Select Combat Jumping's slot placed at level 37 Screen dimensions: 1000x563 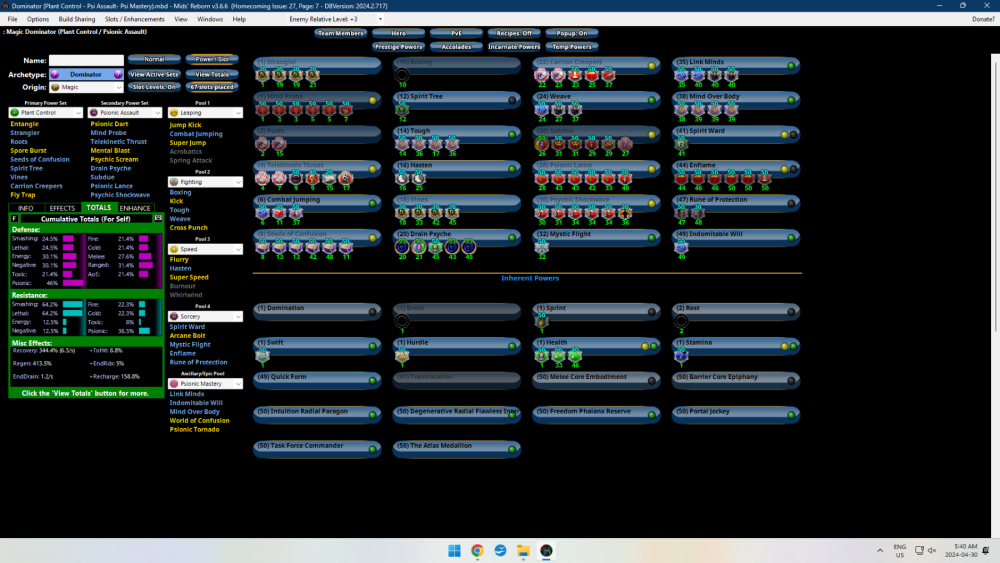pyautogui.click(x=296, y=213)
